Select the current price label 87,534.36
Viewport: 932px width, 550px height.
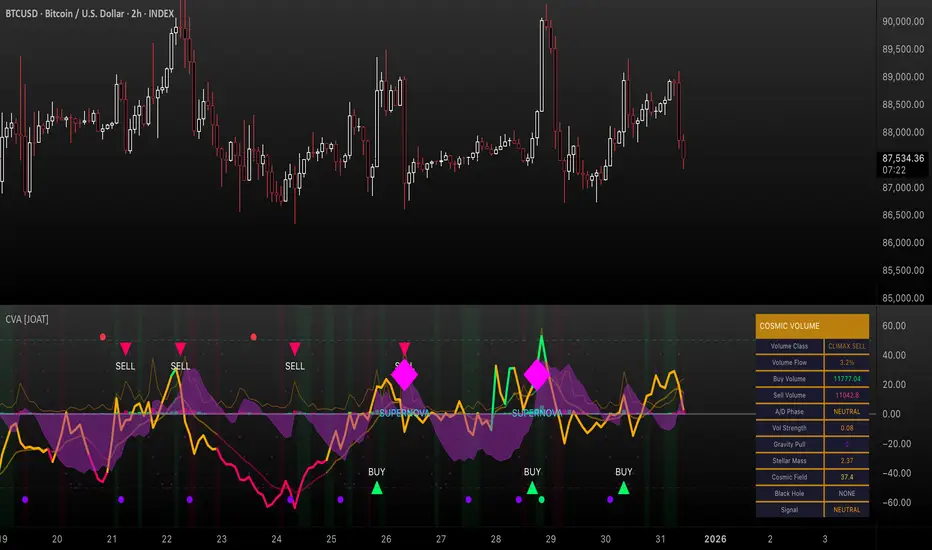point(903,158)
